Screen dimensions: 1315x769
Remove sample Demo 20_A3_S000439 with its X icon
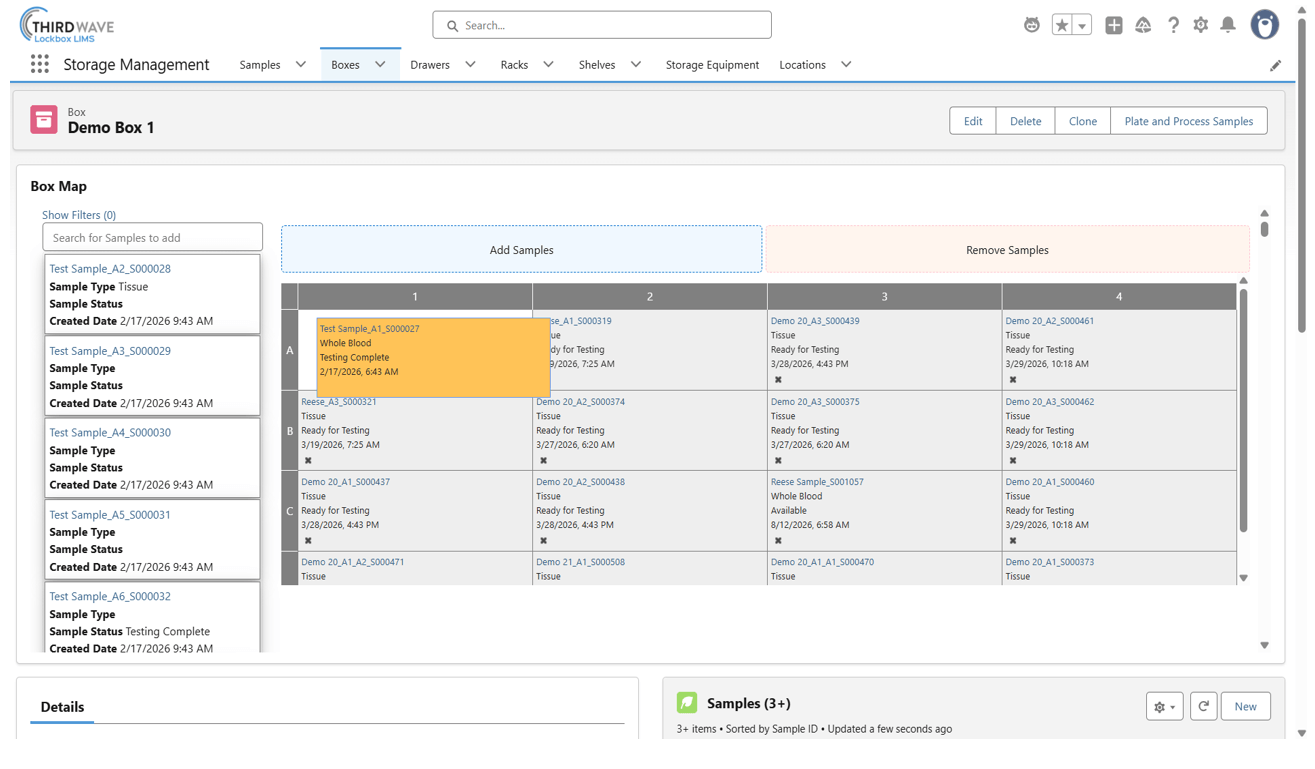(x=778, y=380)
